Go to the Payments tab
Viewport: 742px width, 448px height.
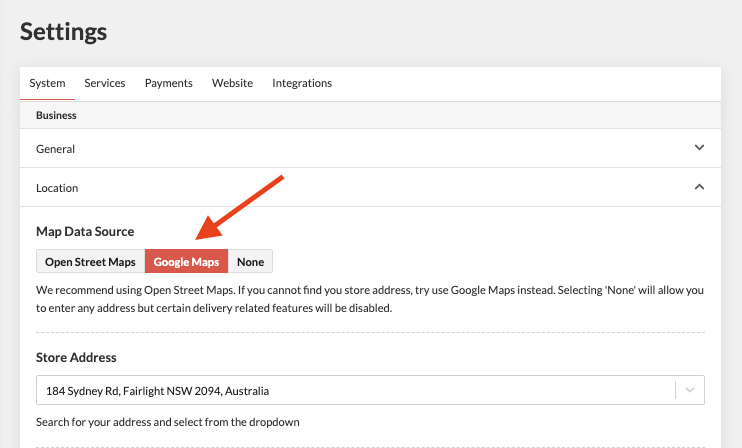[168, 83]
